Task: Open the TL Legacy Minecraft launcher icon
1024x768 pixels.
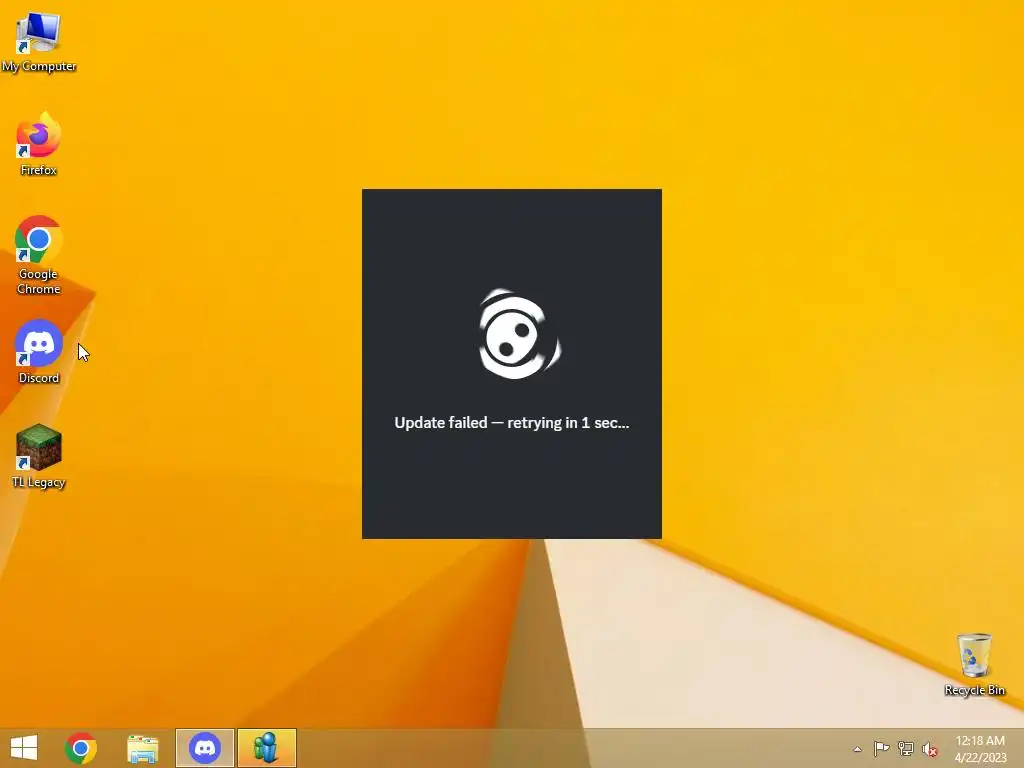Action: tap(39, 456)
